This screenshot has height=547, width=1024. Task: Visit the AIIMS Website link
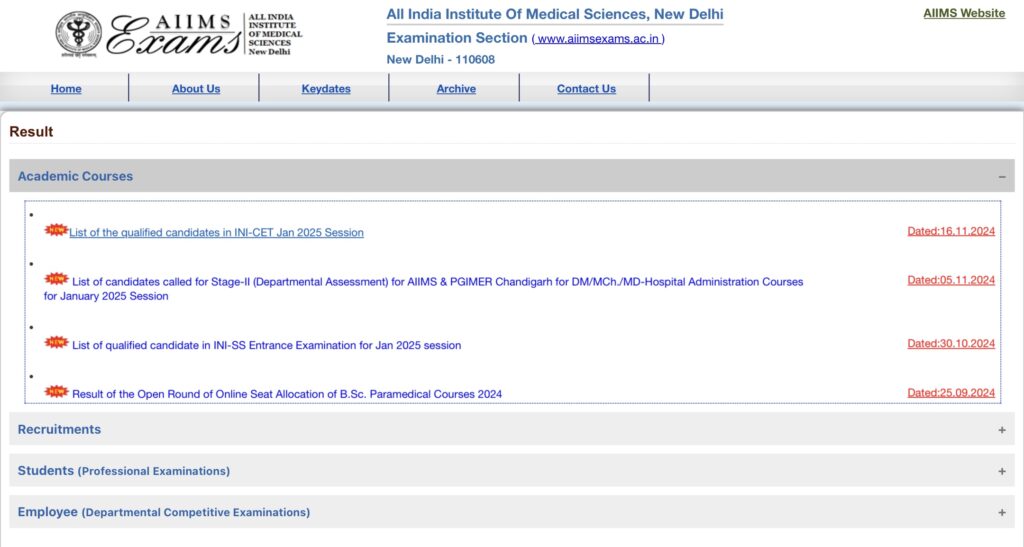pos(964,13)
